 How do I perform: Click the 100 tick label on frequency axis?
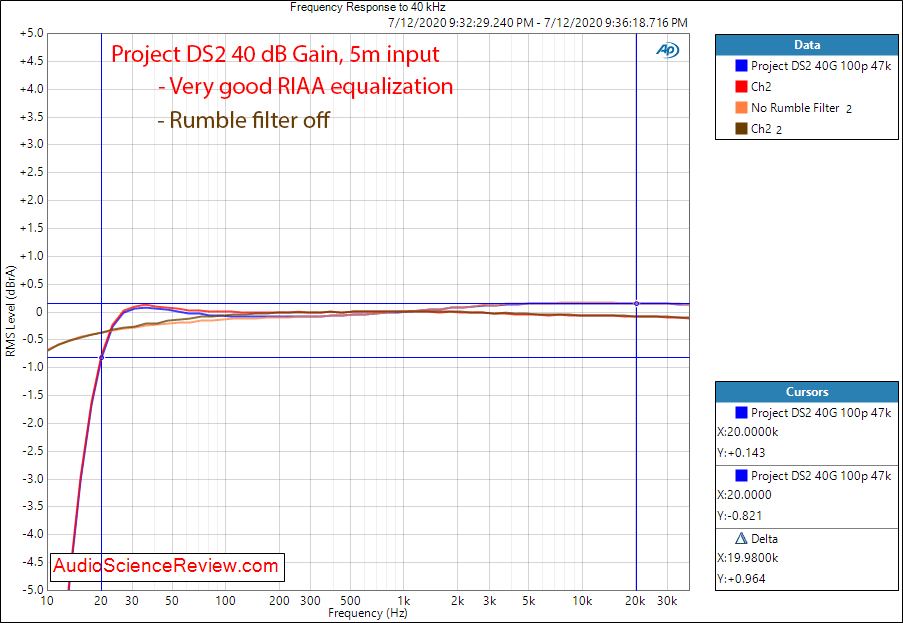pos(225,601)
